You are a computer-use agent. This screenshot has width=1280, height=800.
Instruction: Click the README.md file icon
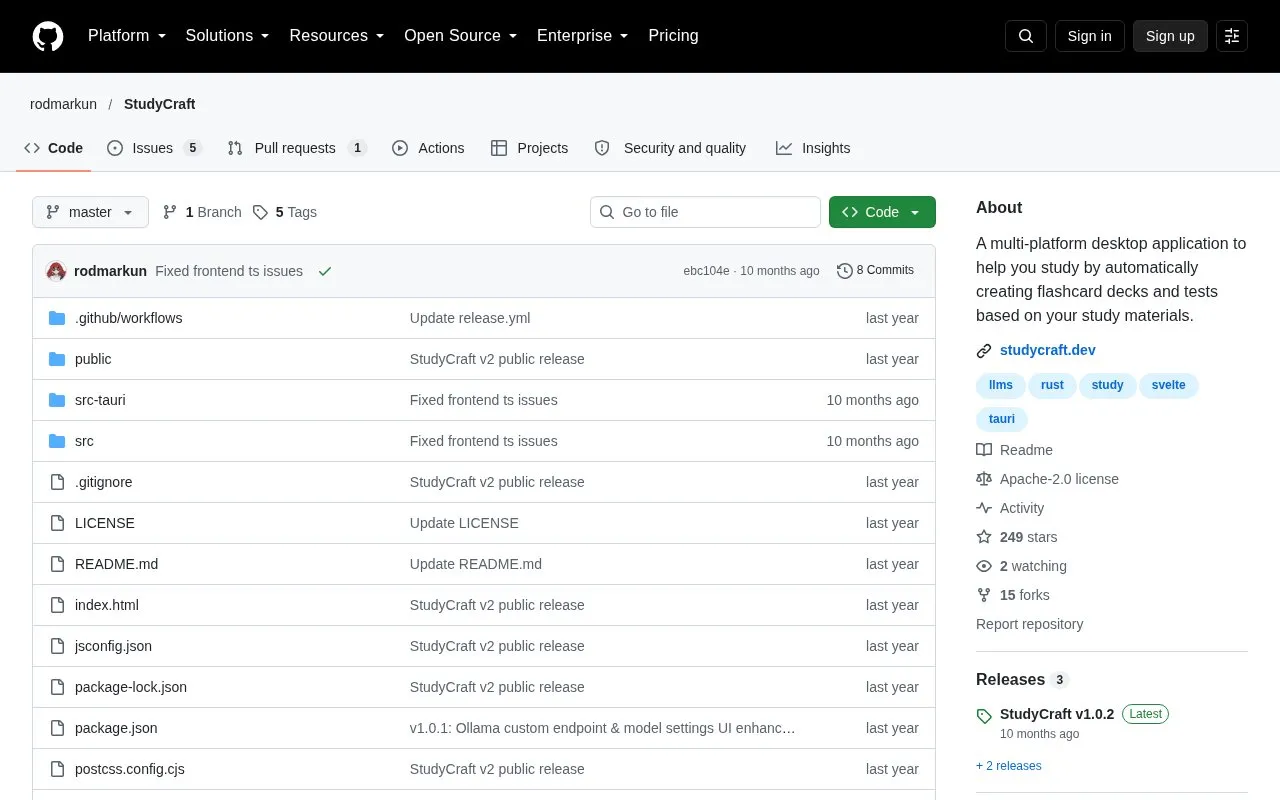pyautogui.click(x=57, y=564)
